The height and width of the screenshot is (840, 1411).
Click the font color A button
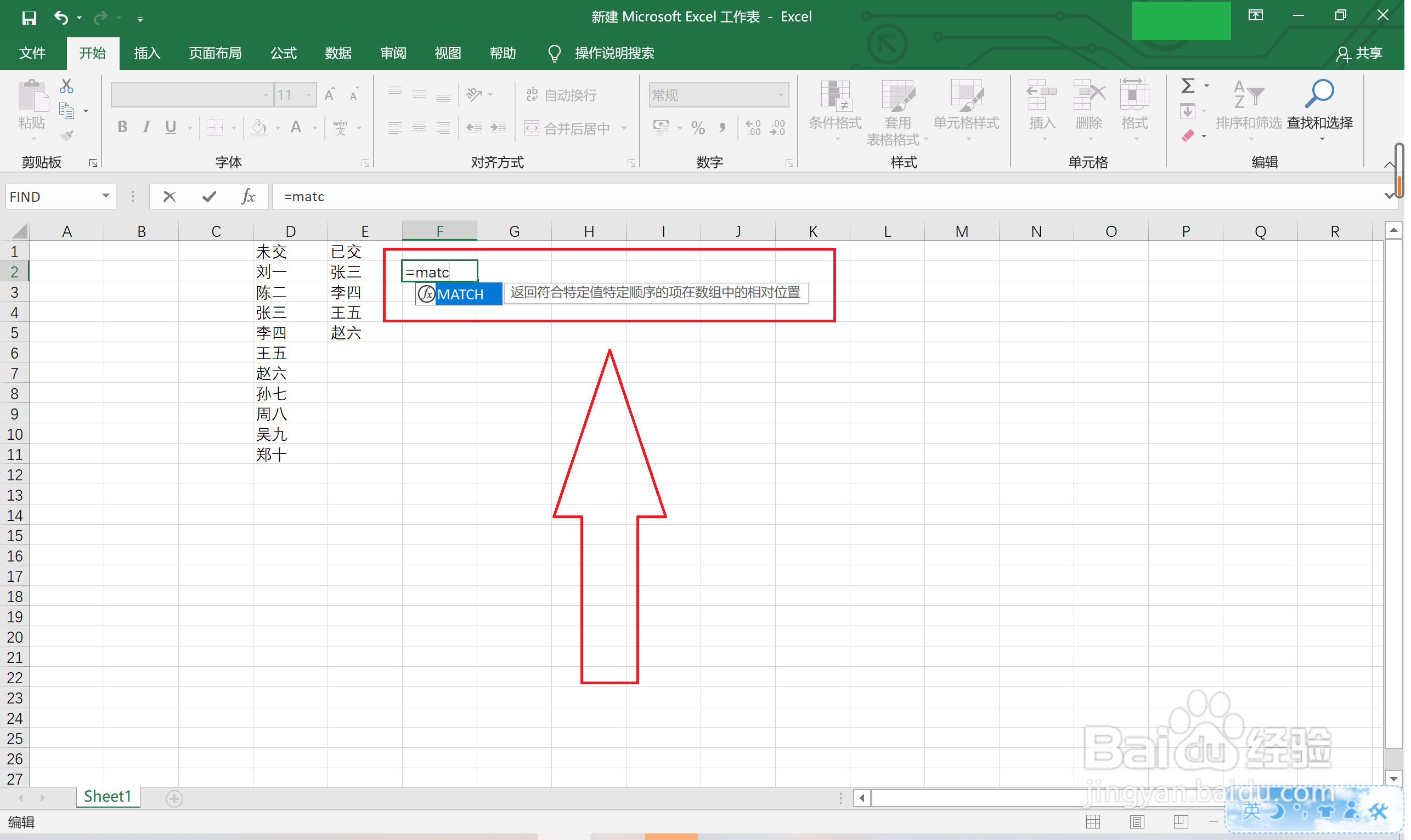296,127
